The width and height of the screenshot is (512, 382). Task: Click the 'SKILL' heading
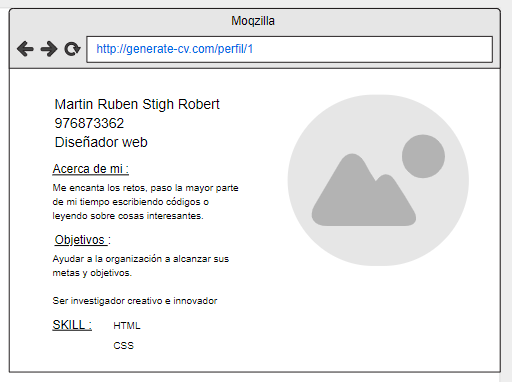[72, 325]
